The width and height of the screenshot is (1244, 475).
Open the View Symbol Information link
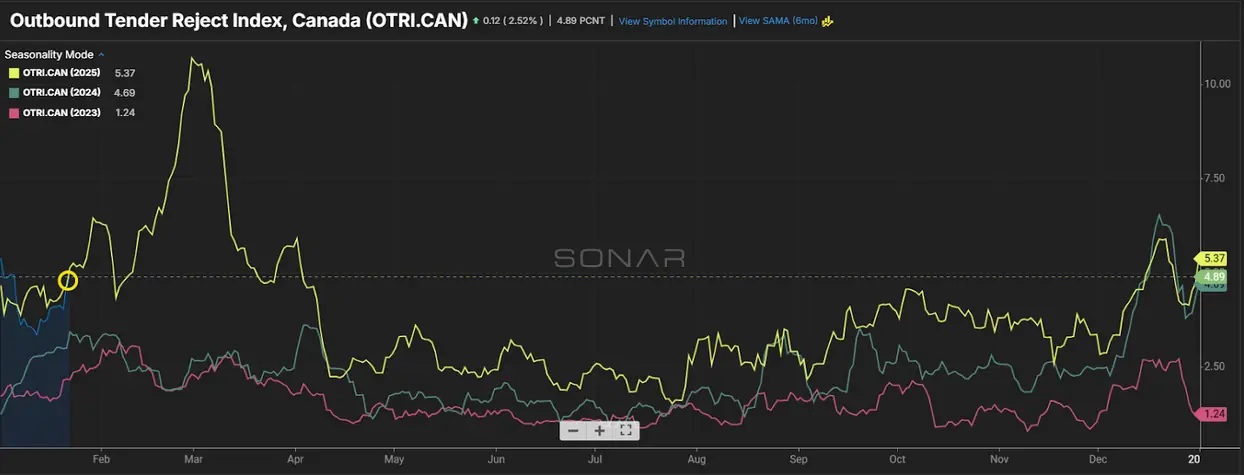(673, 21)
